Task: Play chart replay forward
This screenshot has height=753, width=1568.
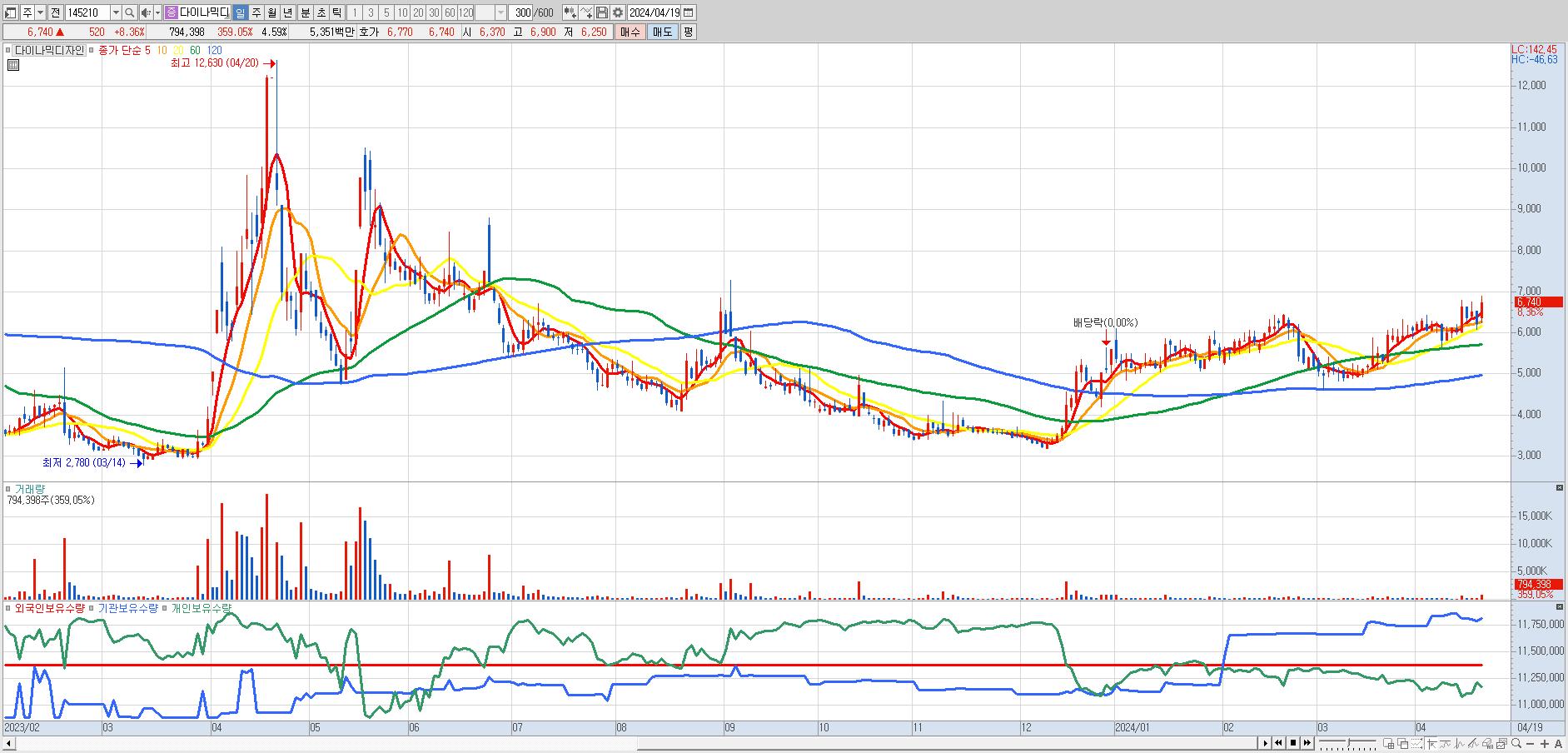Action: tap(1265, 743)
